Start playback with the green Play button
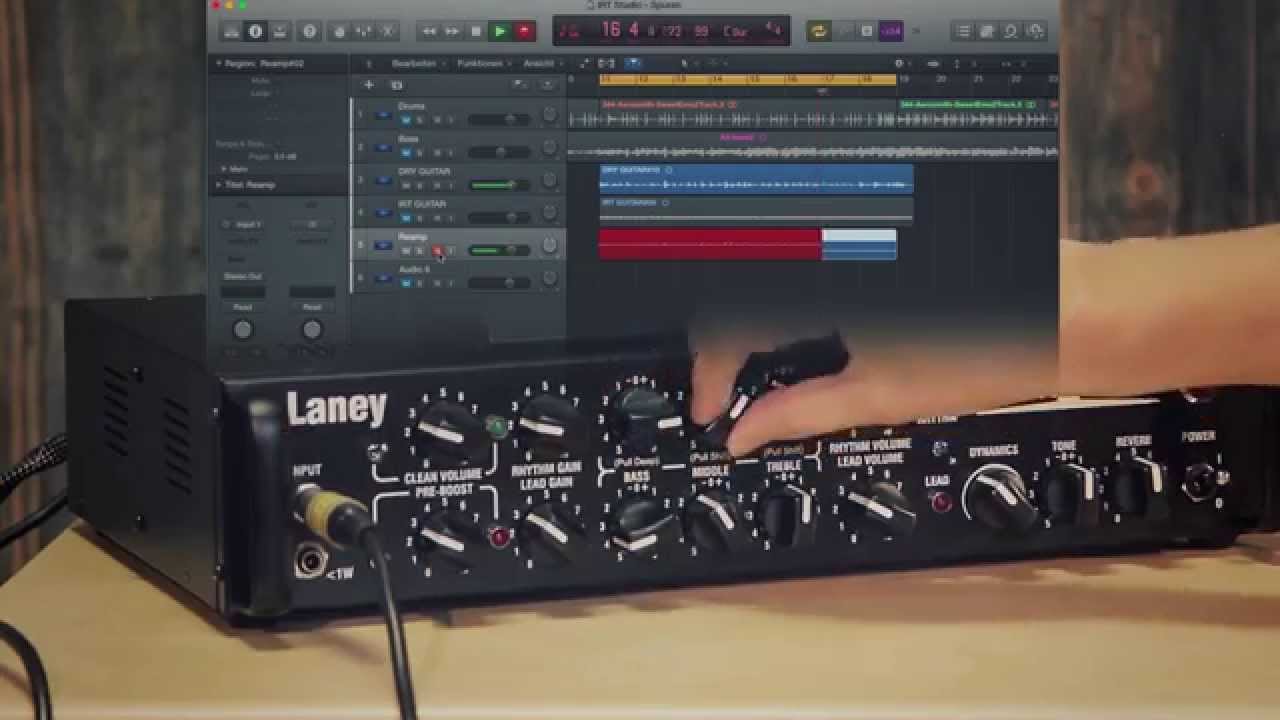This screenshot has width=1280, height=720. [500, 32]
